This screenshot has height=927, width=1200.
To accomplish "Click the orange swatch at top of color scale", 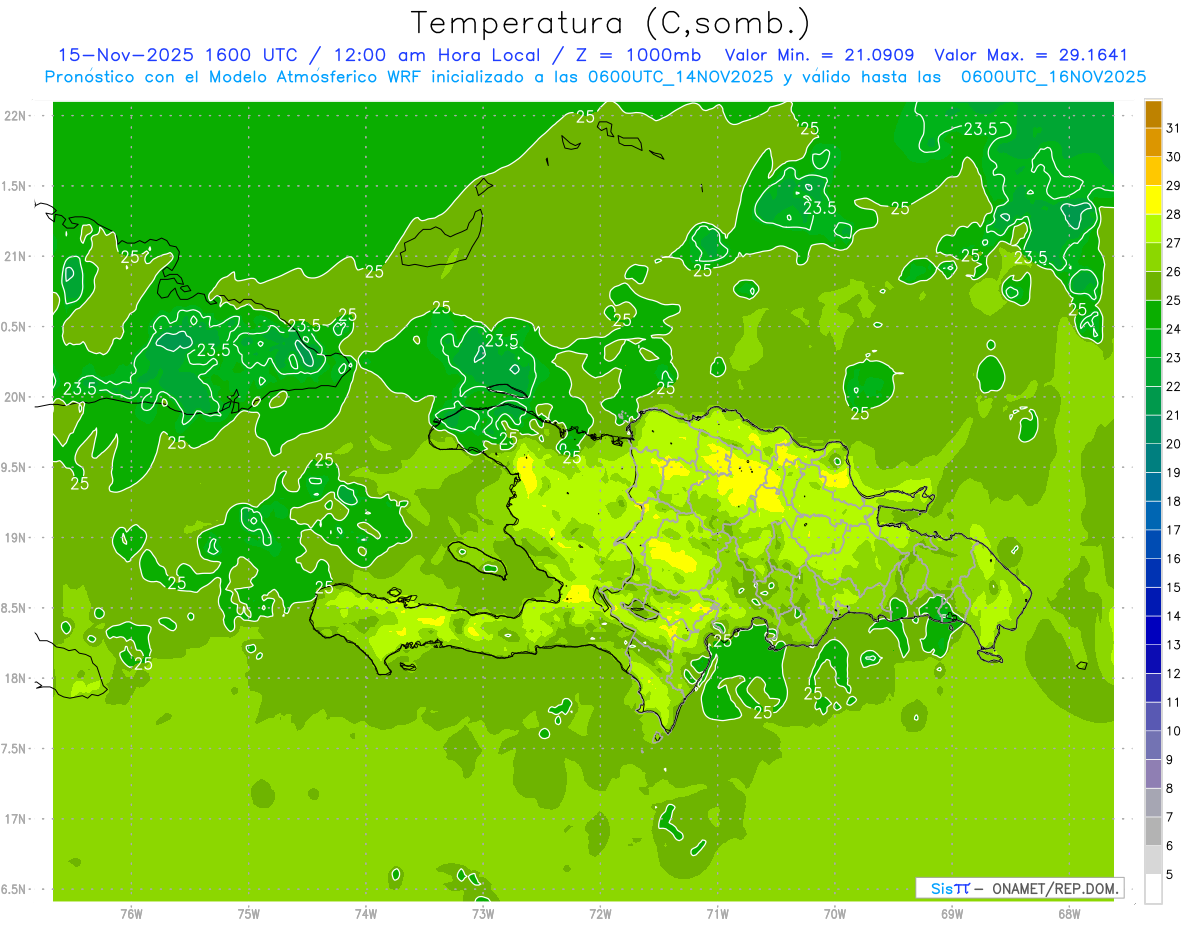I will 1153,115.
